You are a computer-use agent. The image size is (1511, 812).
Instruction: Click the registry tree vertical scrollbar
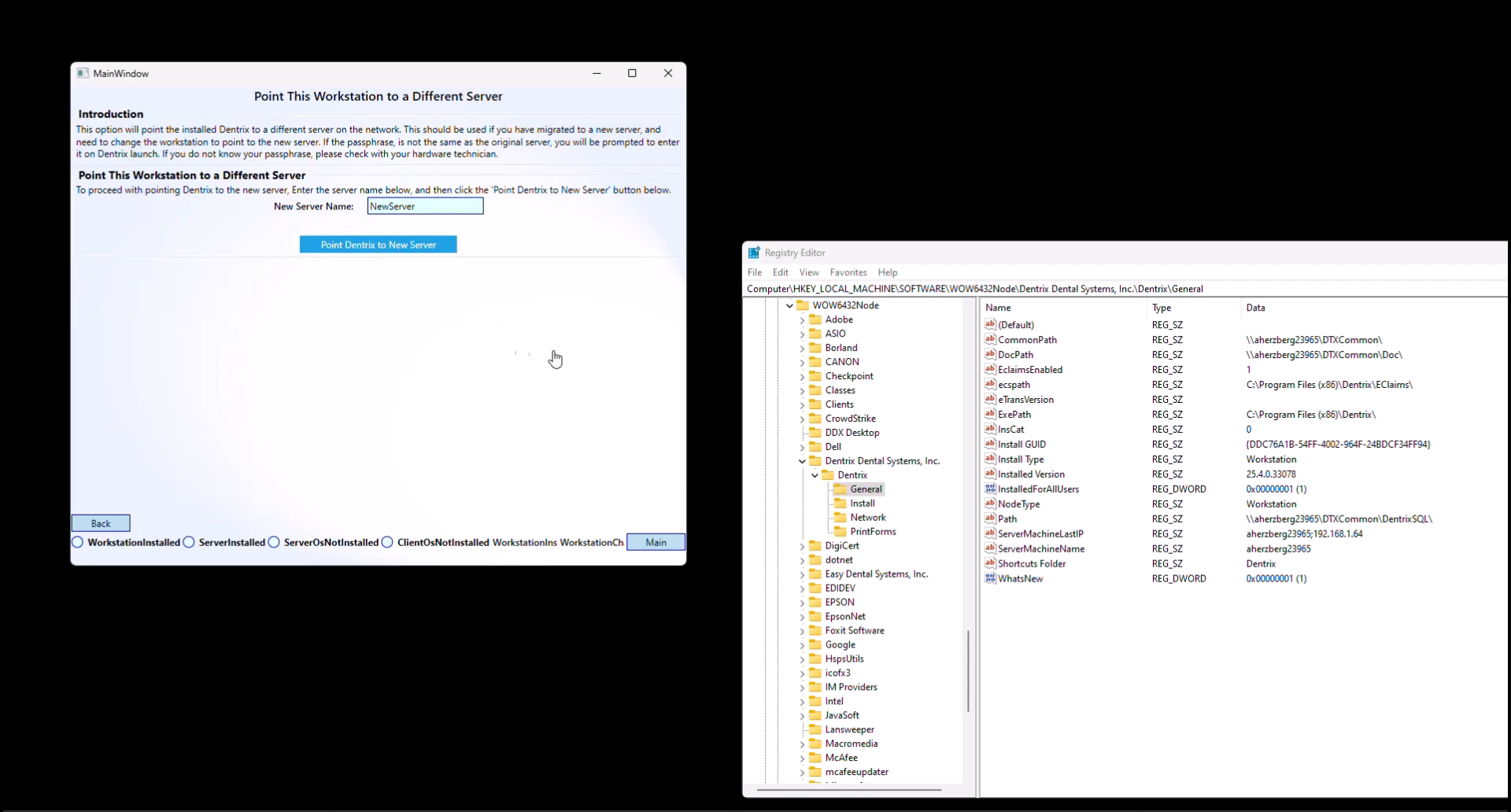[x=968, y=669]
